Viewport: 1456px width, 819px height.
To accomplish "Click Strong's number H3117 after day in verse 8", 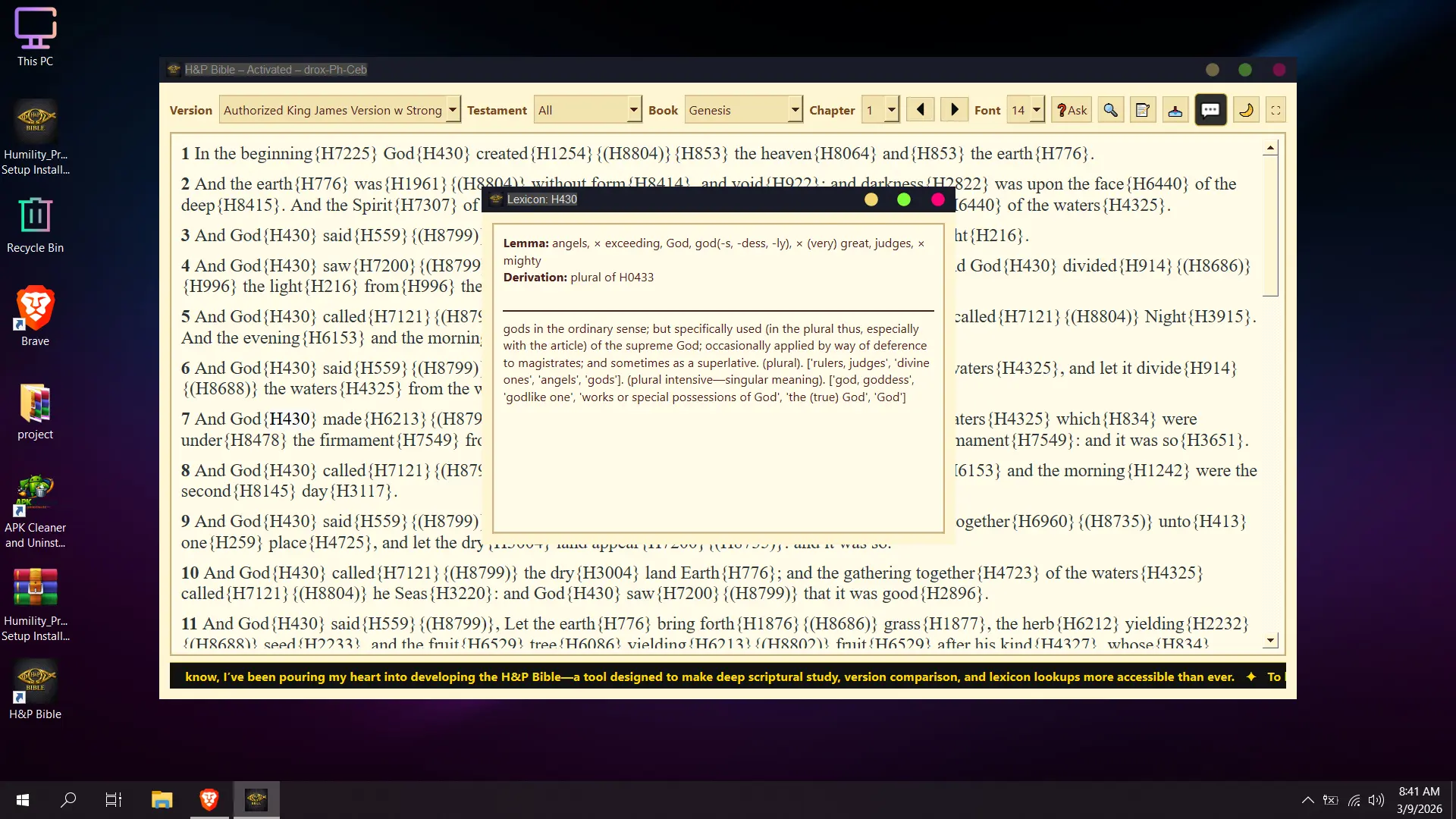I will [361, 491].
